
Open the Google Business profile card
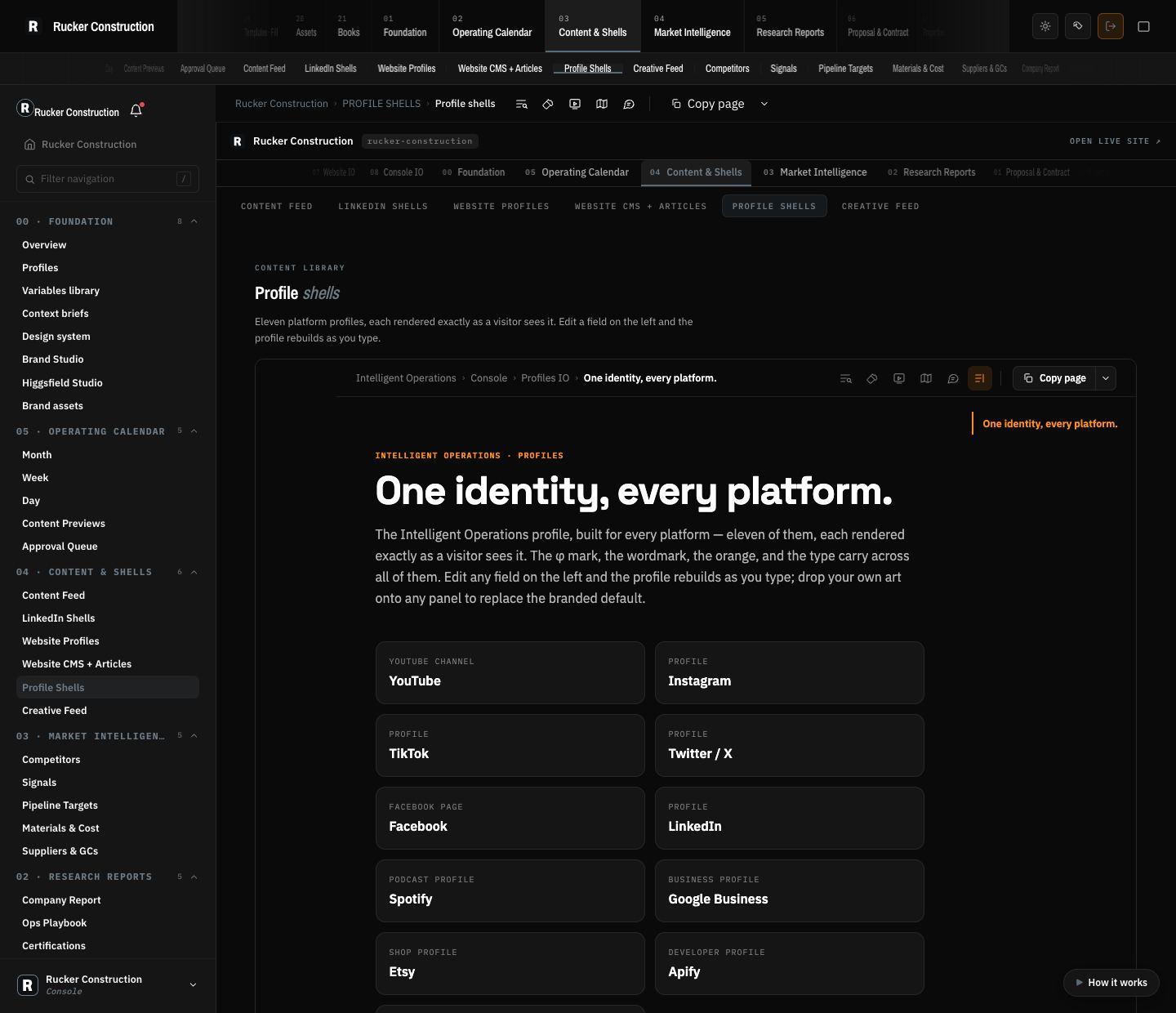pos(790,890)
